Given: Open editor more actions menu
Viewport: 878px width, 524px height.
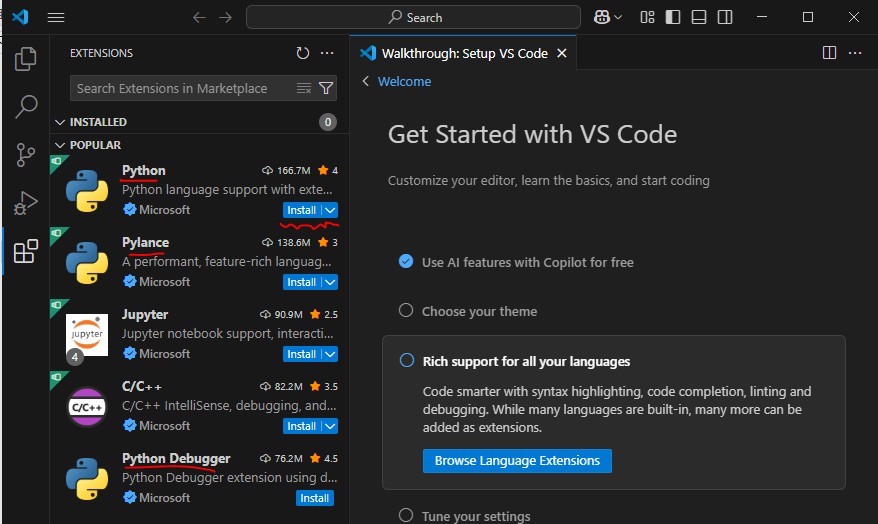Looking at the screenshot, I should coord(855,53).
